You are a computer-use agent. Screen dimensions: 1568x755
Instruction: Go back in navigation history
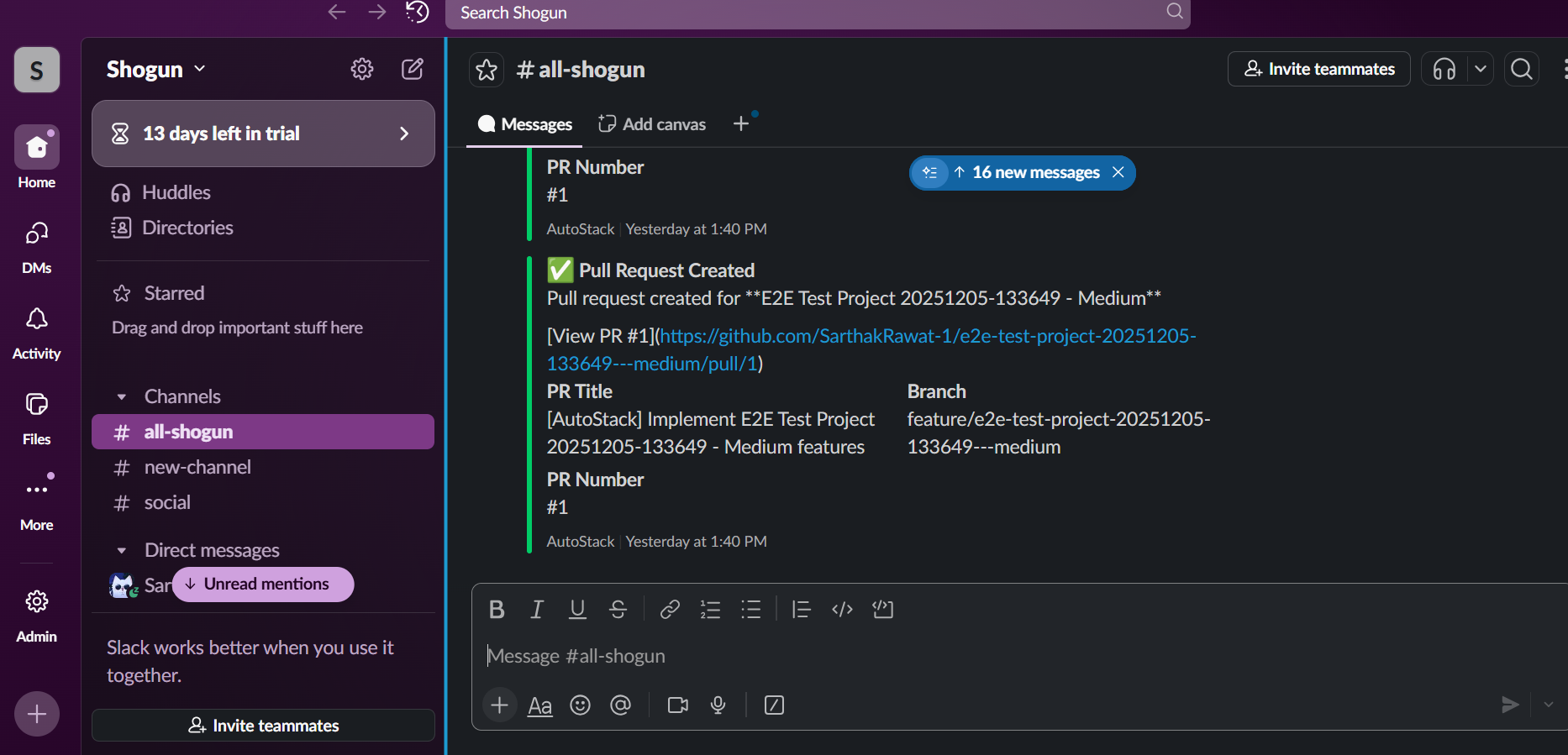(x=337, y=12)
